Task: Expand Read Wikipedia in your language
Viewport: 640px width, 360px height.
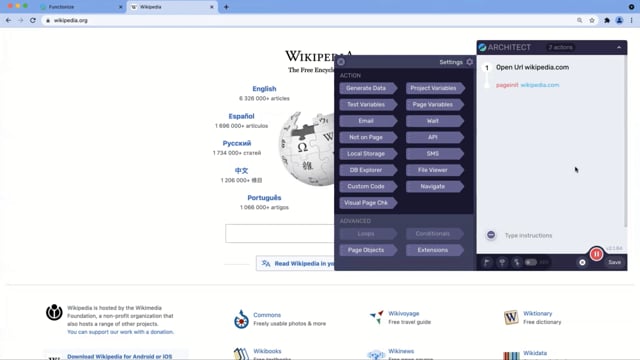Action: coord(296,263)
